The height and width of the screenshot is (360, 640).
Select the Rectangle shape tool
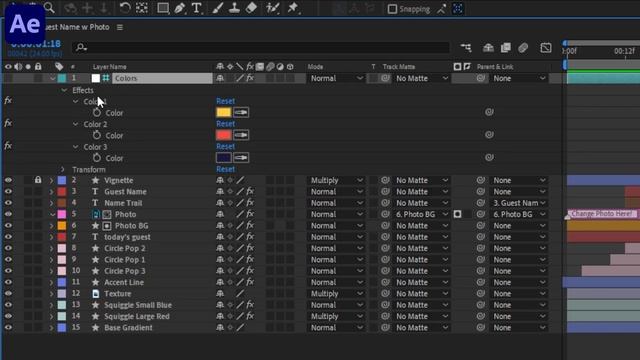click(x=163, y=8)
